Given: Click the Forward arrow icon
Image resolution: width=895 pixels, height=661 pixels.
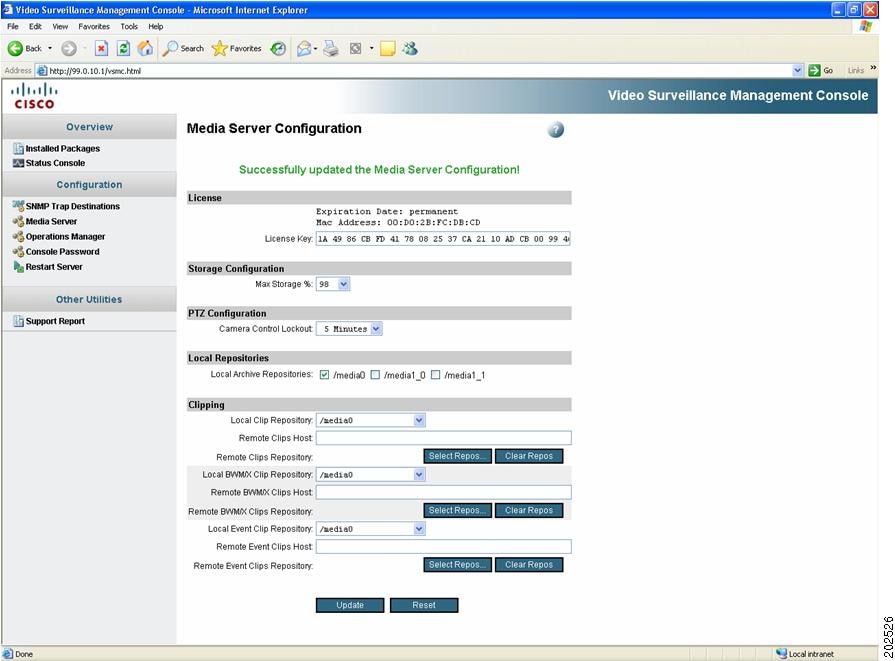Looking at the screenshot, I should (x=68, y=49).
